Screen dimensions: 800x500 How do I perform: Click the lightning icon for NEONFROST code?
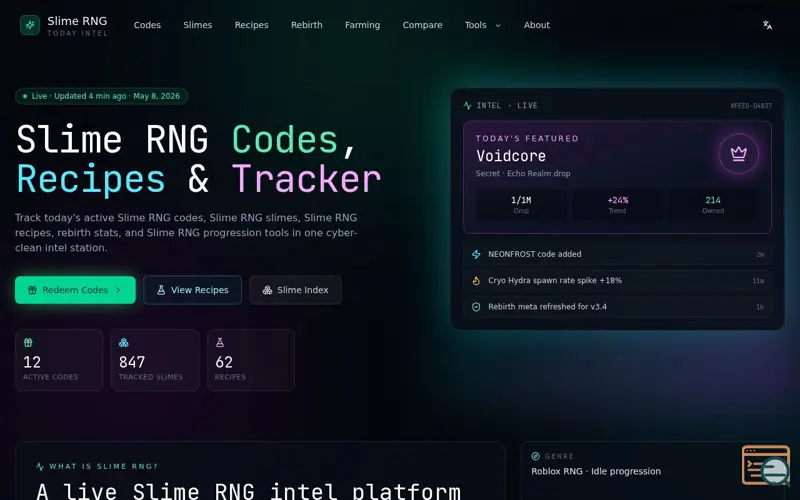(476, 254)
